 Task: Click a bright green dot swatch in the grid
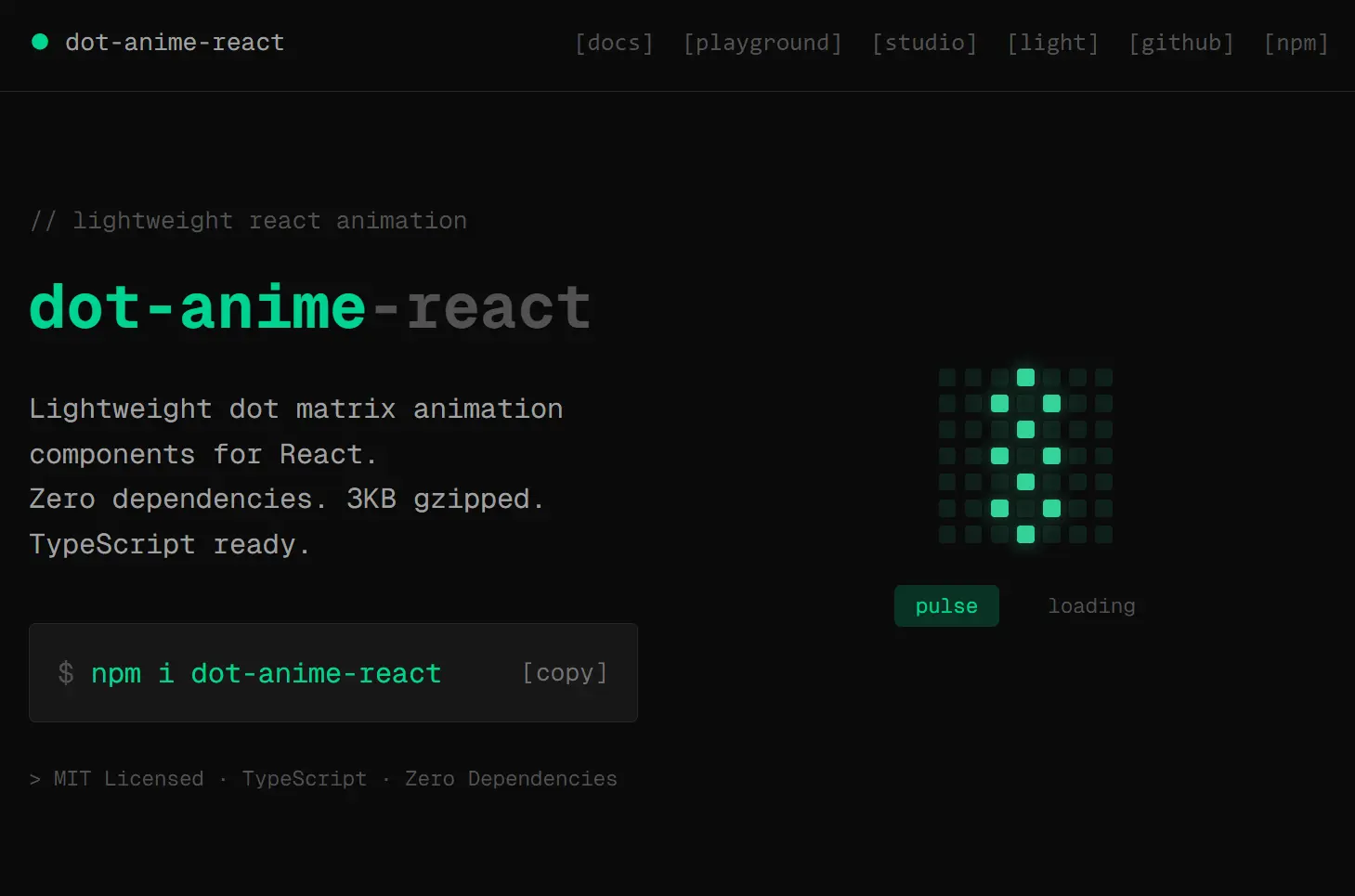point(999,404)
